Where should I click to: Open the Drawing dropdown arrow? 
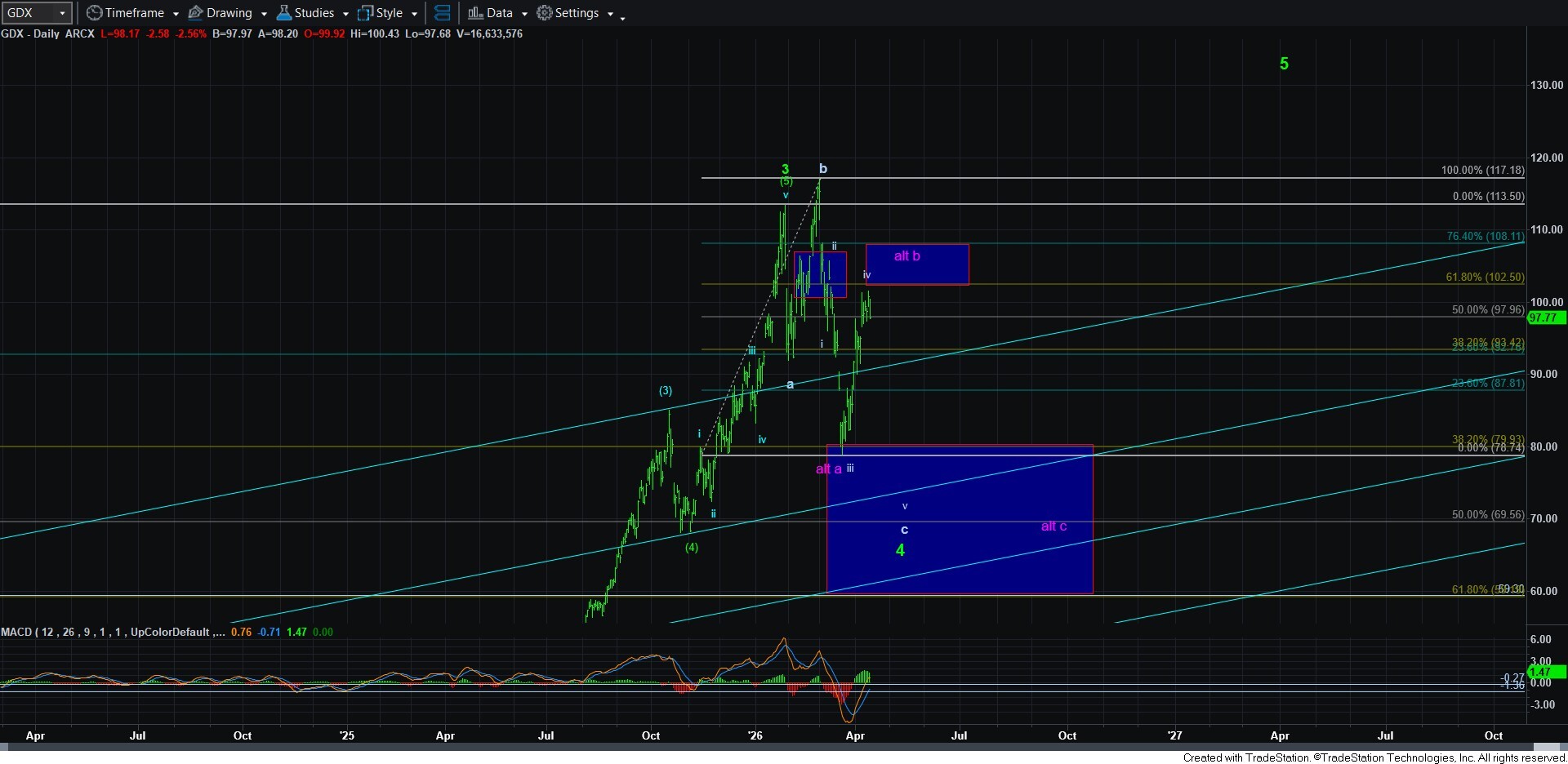264,14
